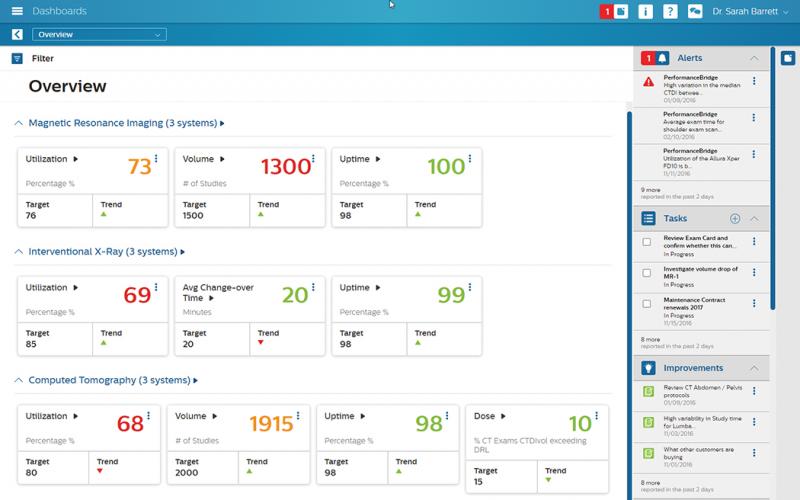Open the Computed Tomography systems link
Viewport: 800px width, 500px height.
pos(112,381)
